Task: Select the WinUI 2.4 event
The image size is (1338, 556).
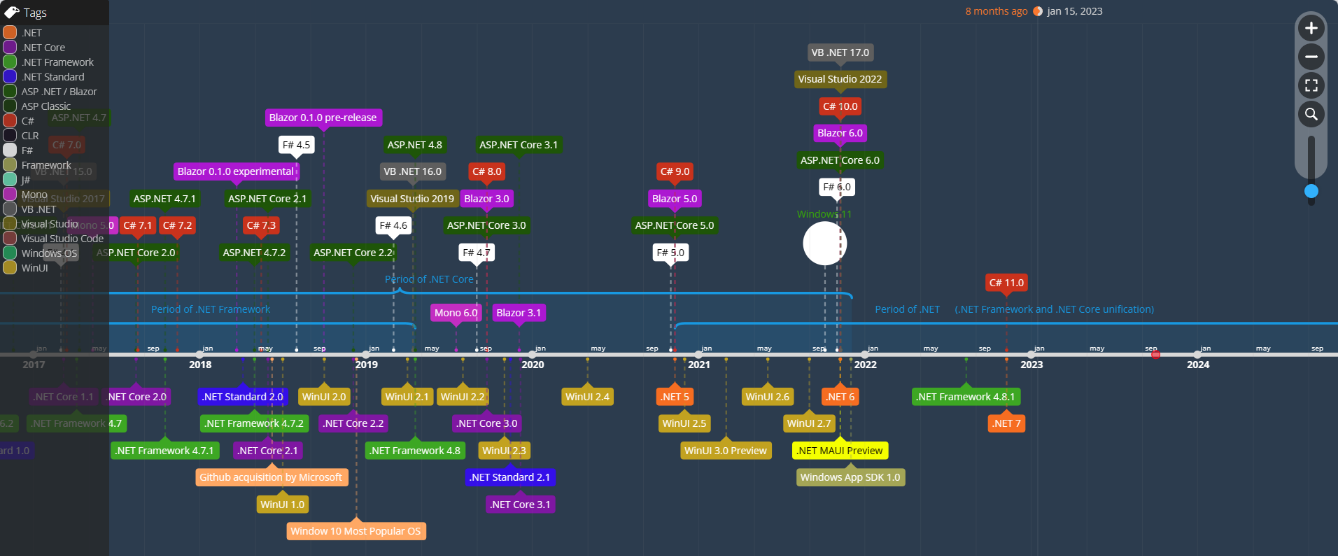Action: coord(587,397)
